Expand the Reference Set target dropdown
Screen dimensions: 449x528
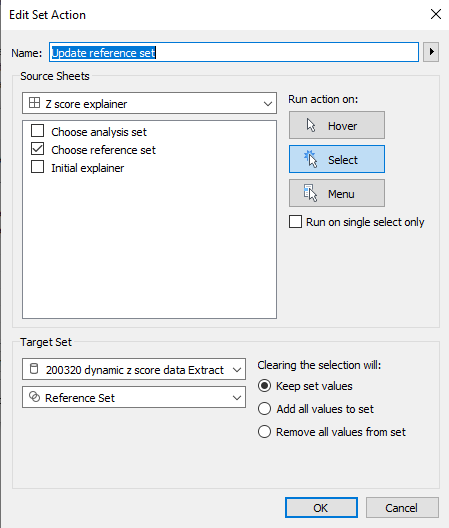coord(134,397)
